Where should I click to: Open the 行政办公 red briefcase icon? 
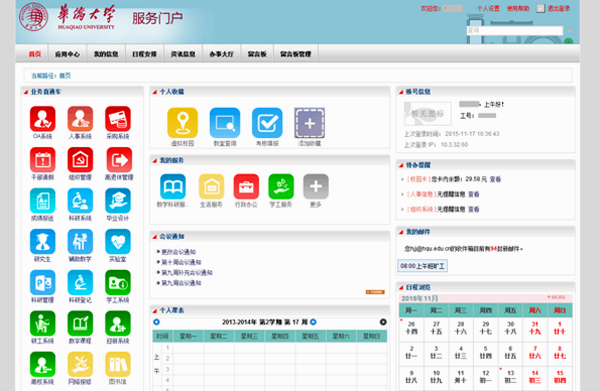tap(246, 187)
